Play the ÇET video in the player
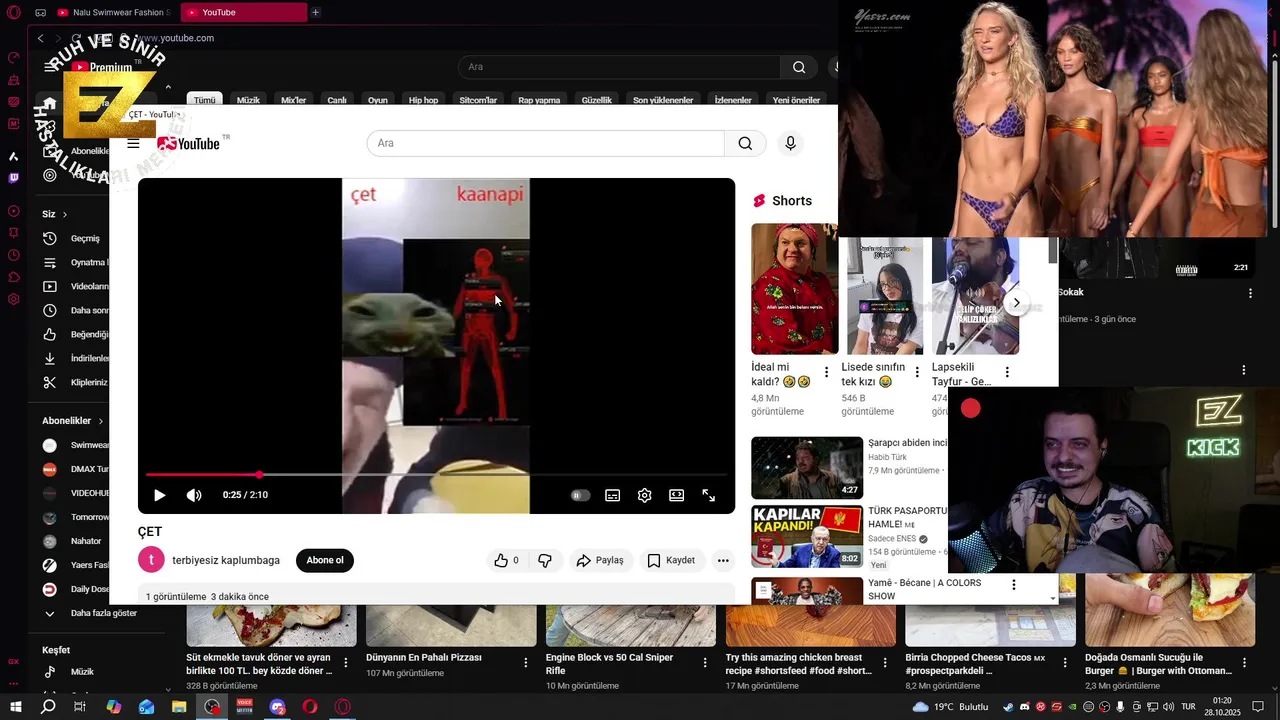Image resolution: width=1280 pixels, height=720 pixels. [159, 495]
